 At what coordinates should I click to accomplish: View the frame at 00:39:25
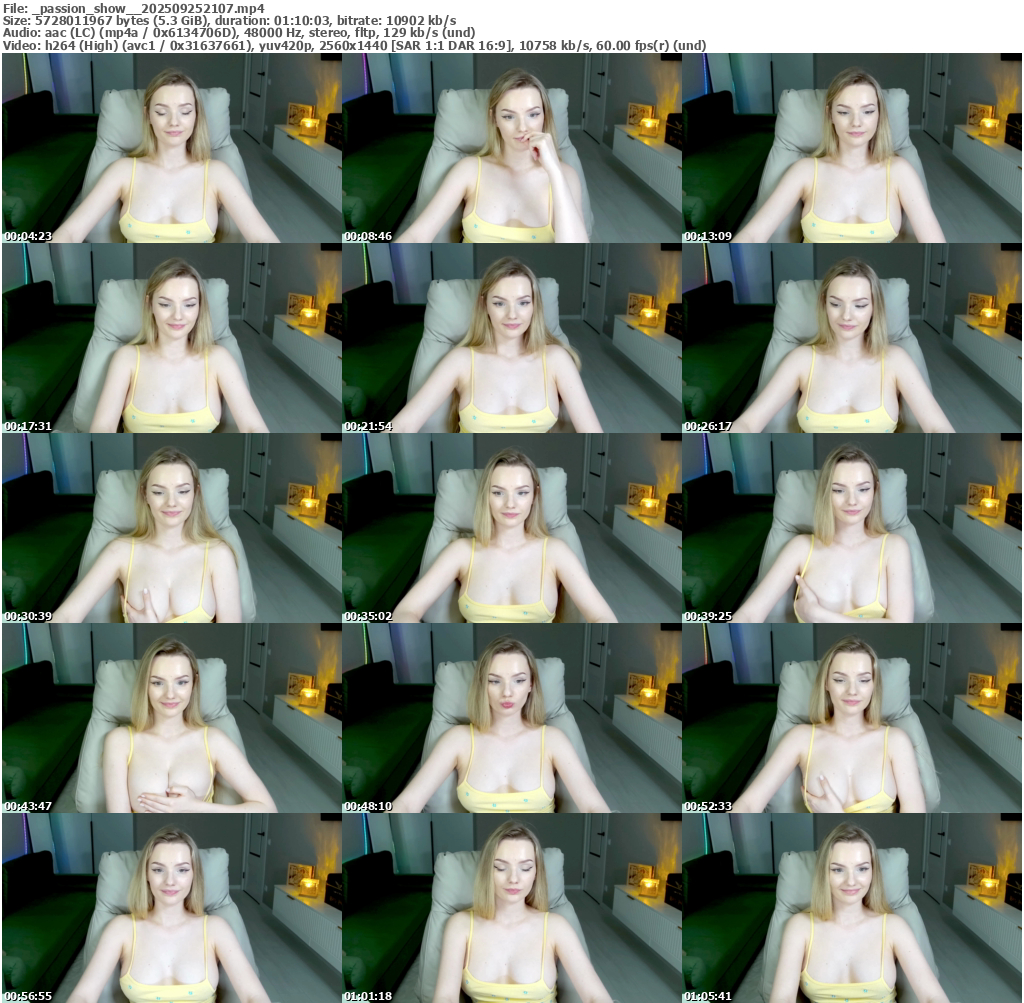pos(852,528)
